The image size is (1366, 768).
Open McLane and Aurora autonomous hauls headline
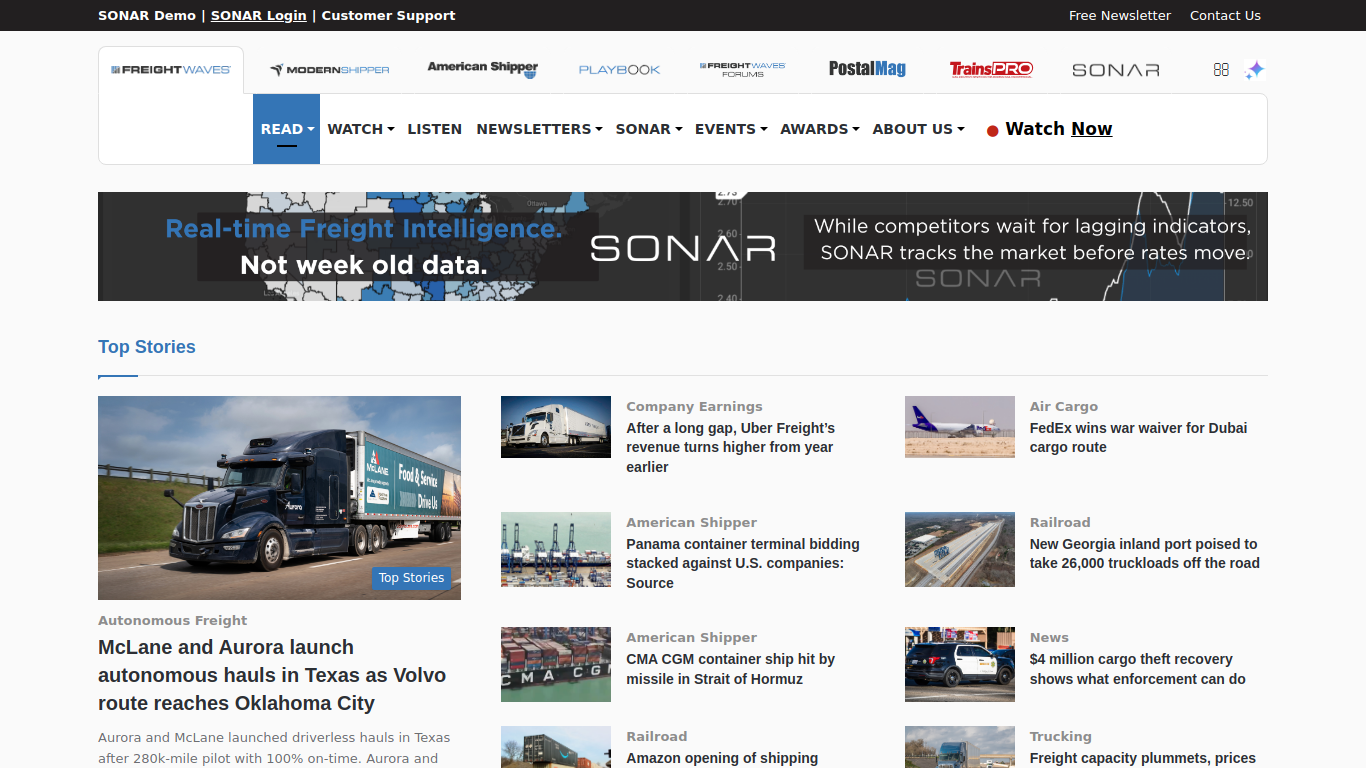tap(272, 675)
